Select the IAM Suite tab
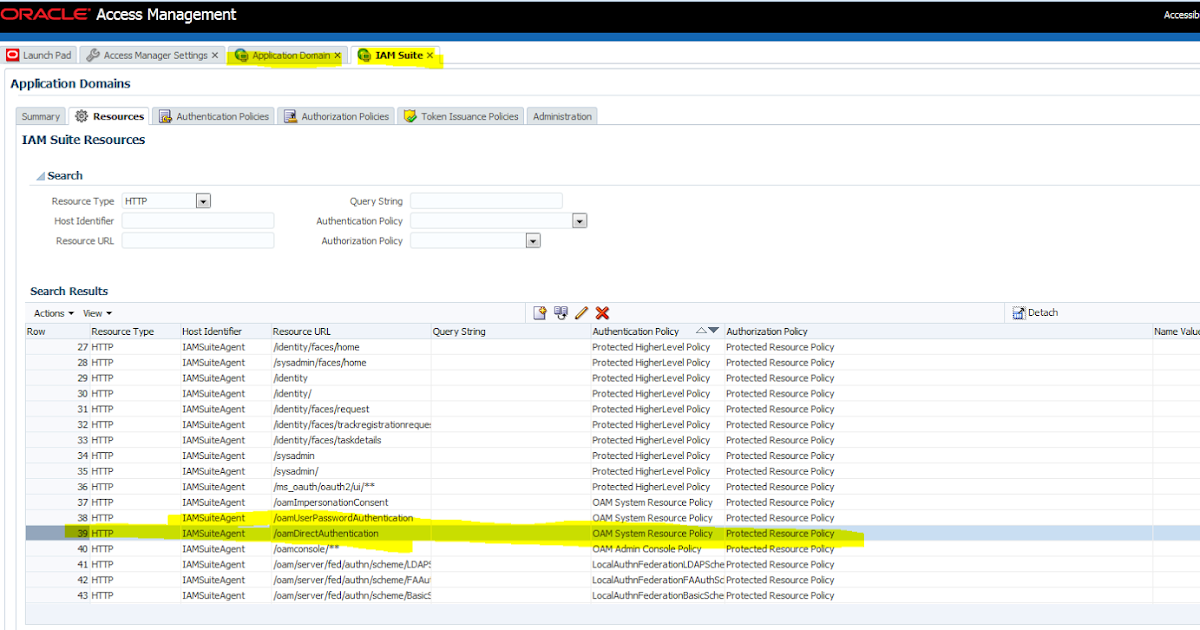The width and height of the screenshot is (1200, 630). tap(398, 56)
